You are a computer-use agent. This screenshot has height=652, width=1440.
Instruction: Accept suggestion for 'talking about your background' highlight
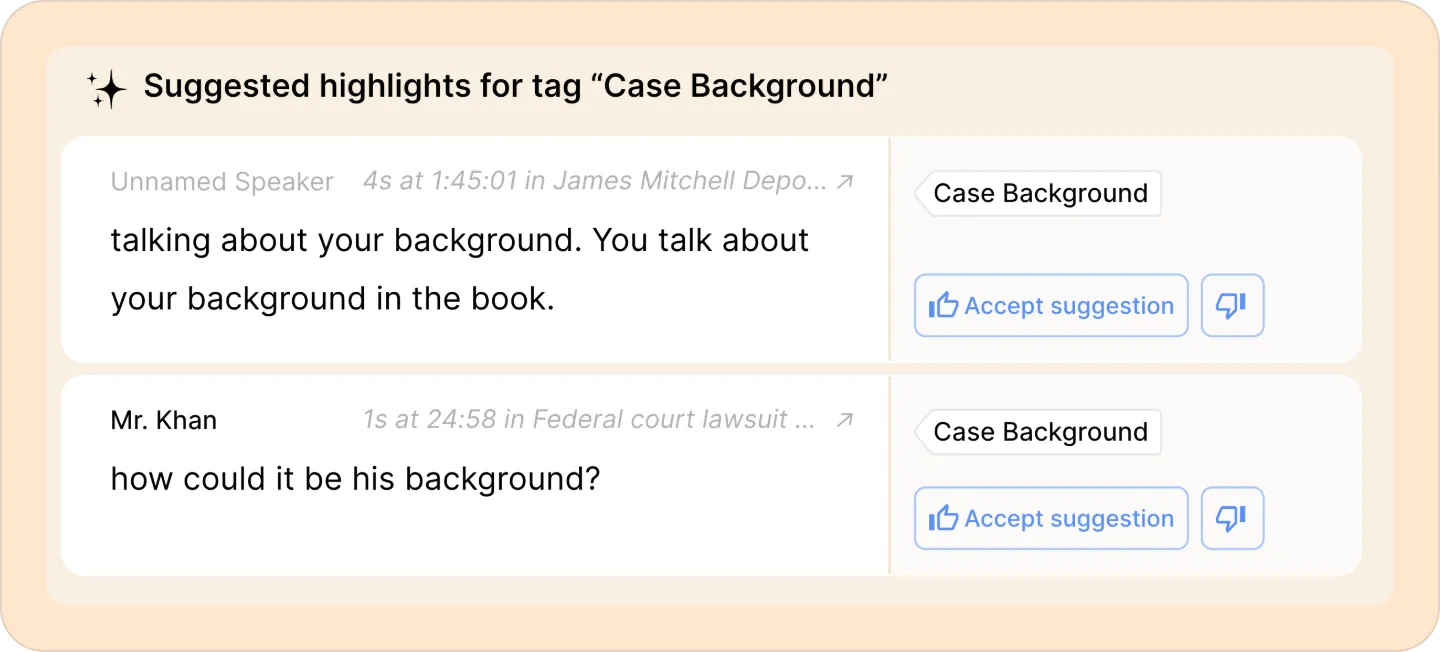pos(1051,306)
